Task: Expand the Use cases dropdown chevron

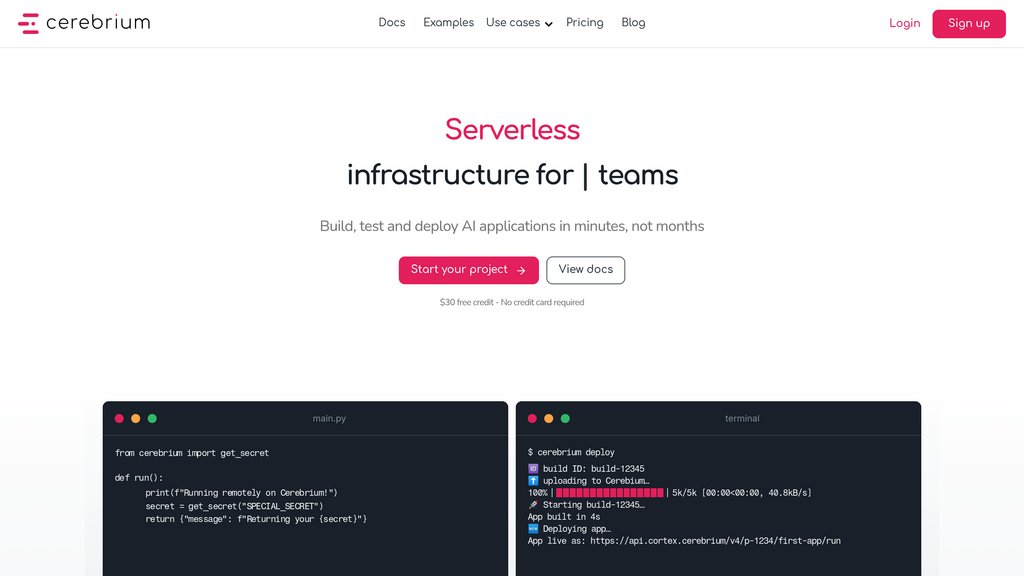Action: pos(549,24)
